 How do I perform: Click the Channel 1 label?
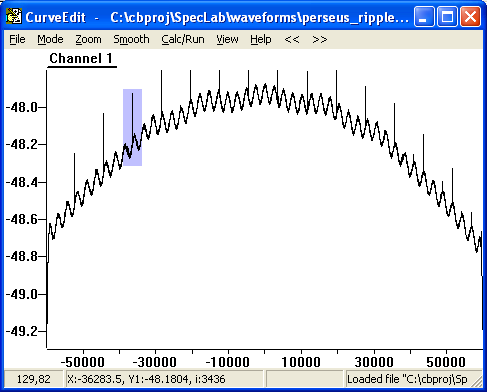(x=81, y=58)
